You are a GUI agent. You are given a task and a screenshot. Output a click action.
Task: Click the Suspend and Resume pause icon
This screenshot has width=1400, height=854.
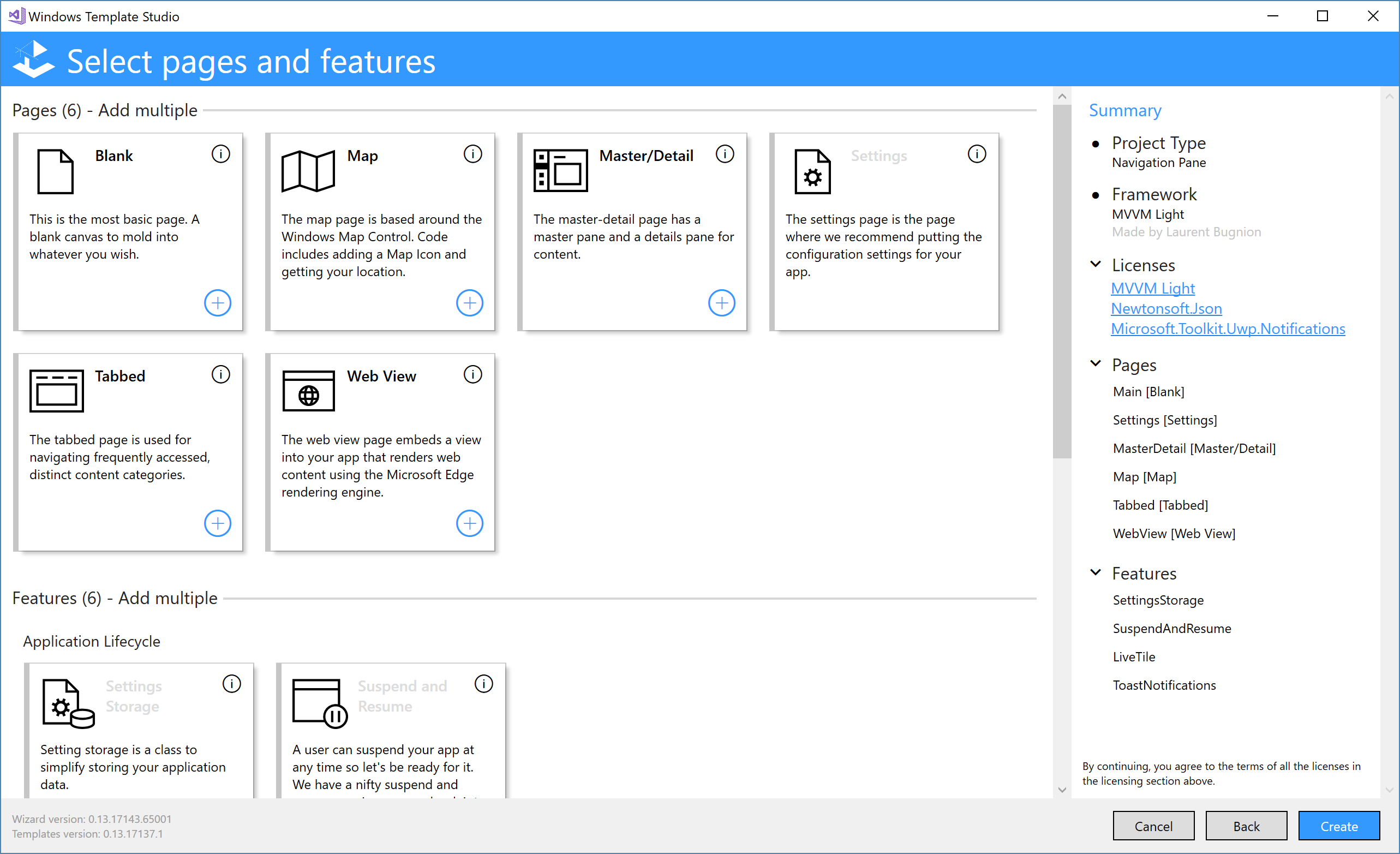pos(320,703)
